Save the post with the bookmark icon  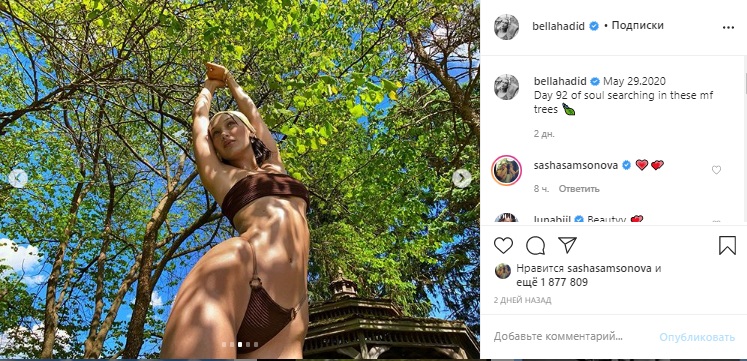pos(727,245)
